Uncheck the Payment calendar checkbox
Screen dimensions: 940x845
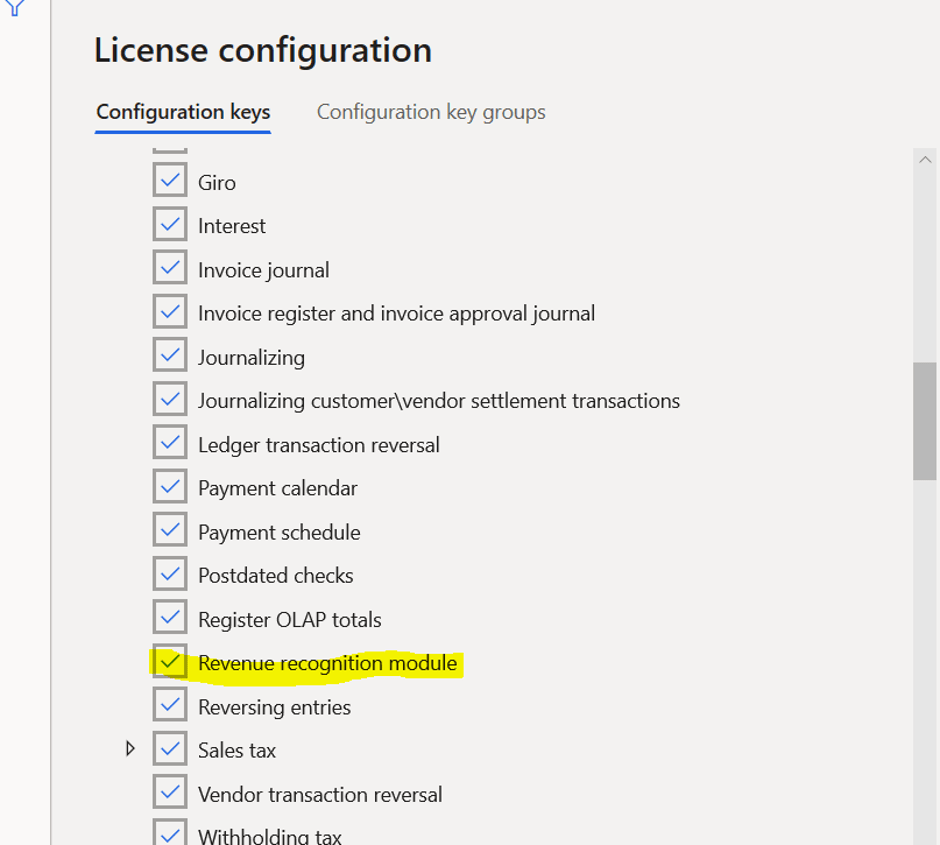[x=170, y=488]
